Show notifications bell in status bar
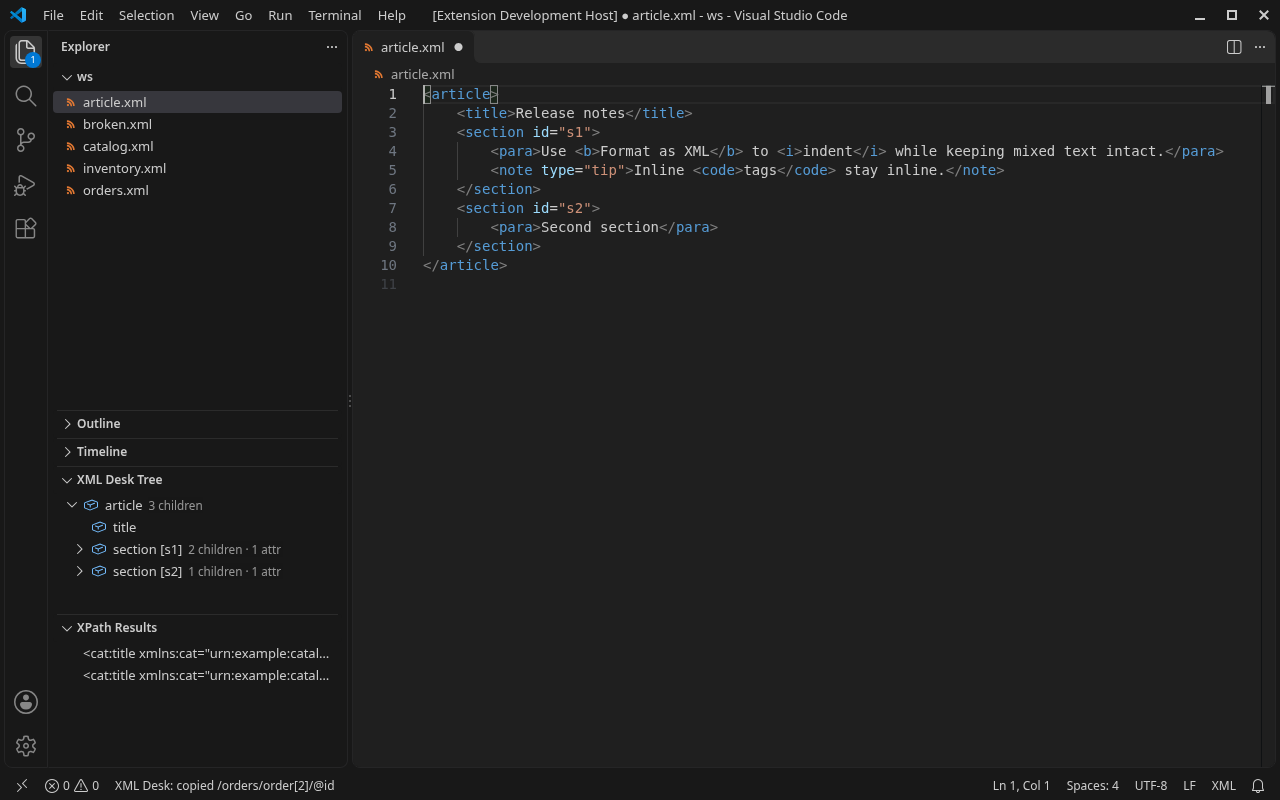This screenshot has height=800, width=1280. pyautogui.click(x=1259, y=786)
